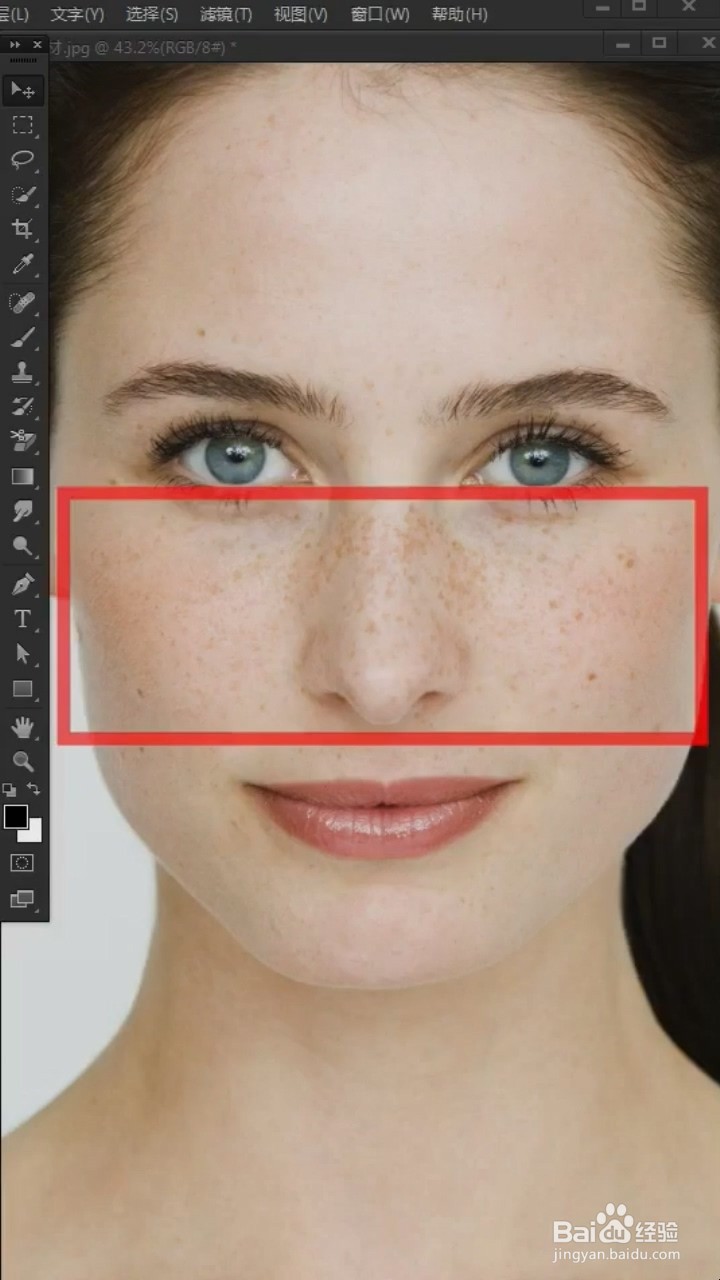Image resolution: width=720 pixels, height=1280 pixels.
Task: Select the Hand tool
Action: pyautogui.click(x=22, y=726)
